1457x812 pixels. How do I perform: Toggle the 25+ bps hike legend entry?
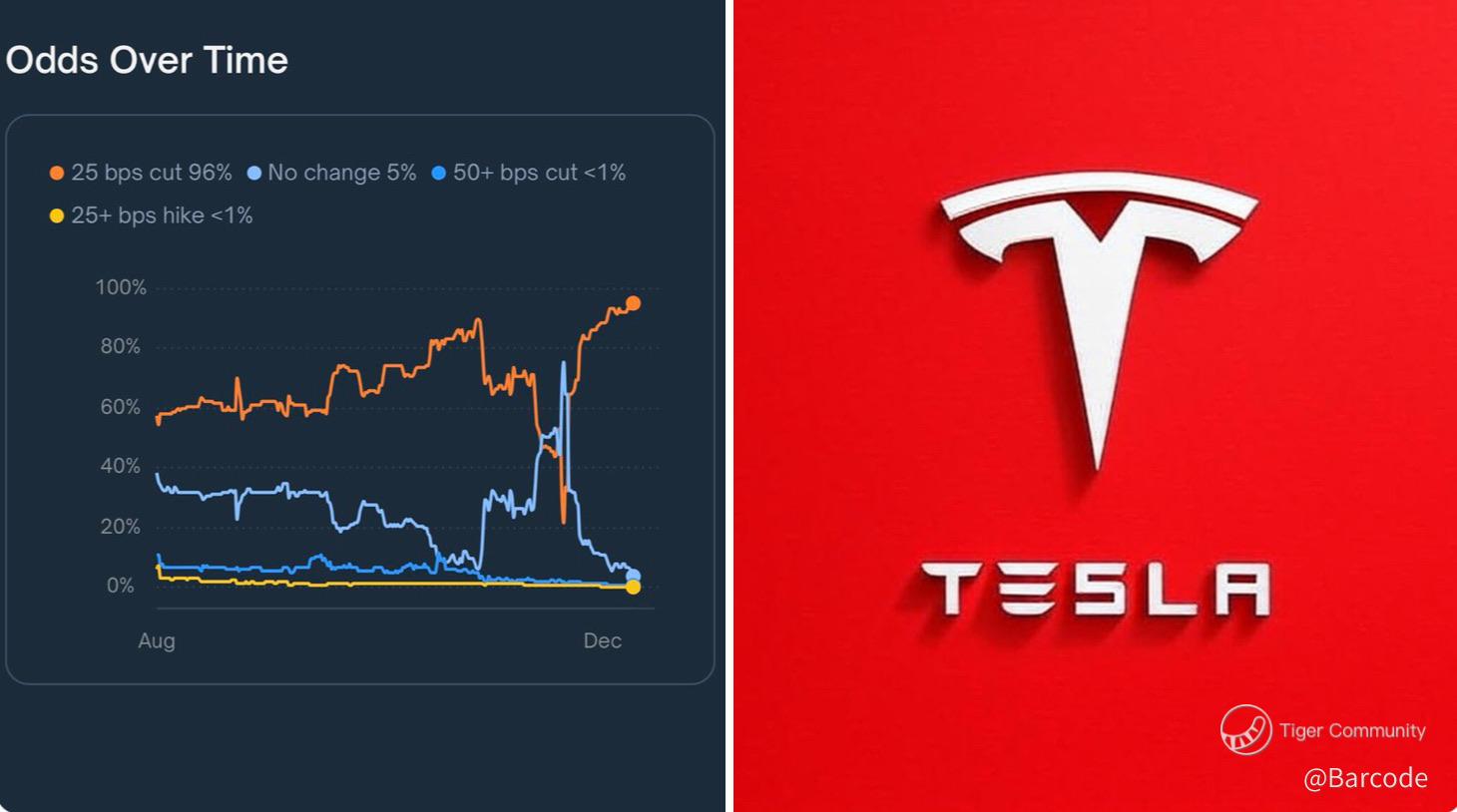[152, 215]
